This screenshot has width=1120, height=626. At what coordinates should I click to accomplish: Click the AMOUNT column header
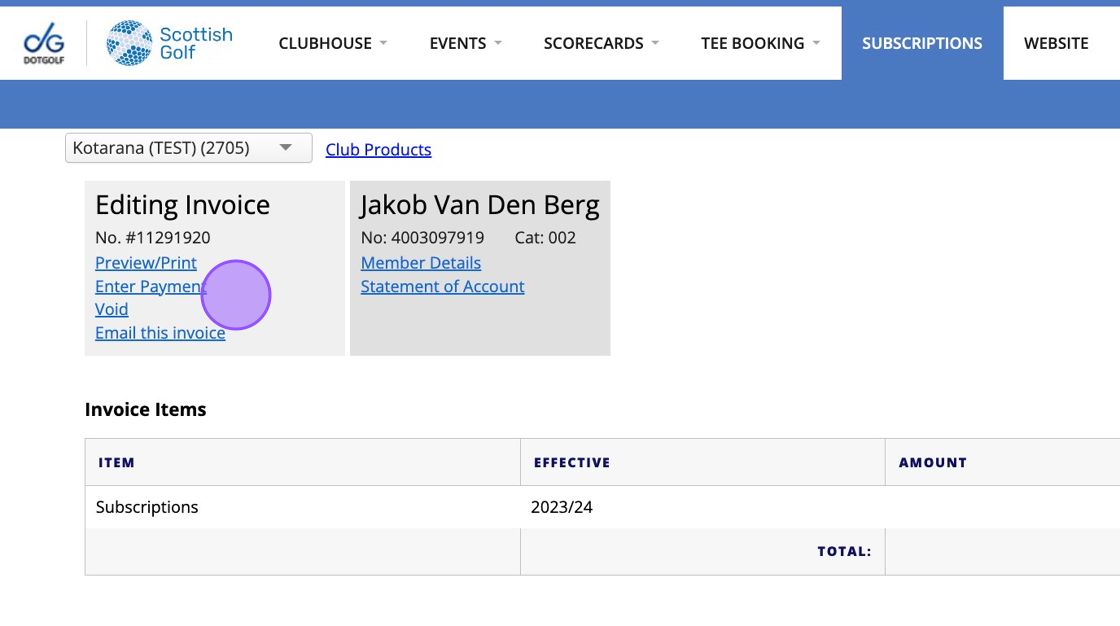pos(933,463)
